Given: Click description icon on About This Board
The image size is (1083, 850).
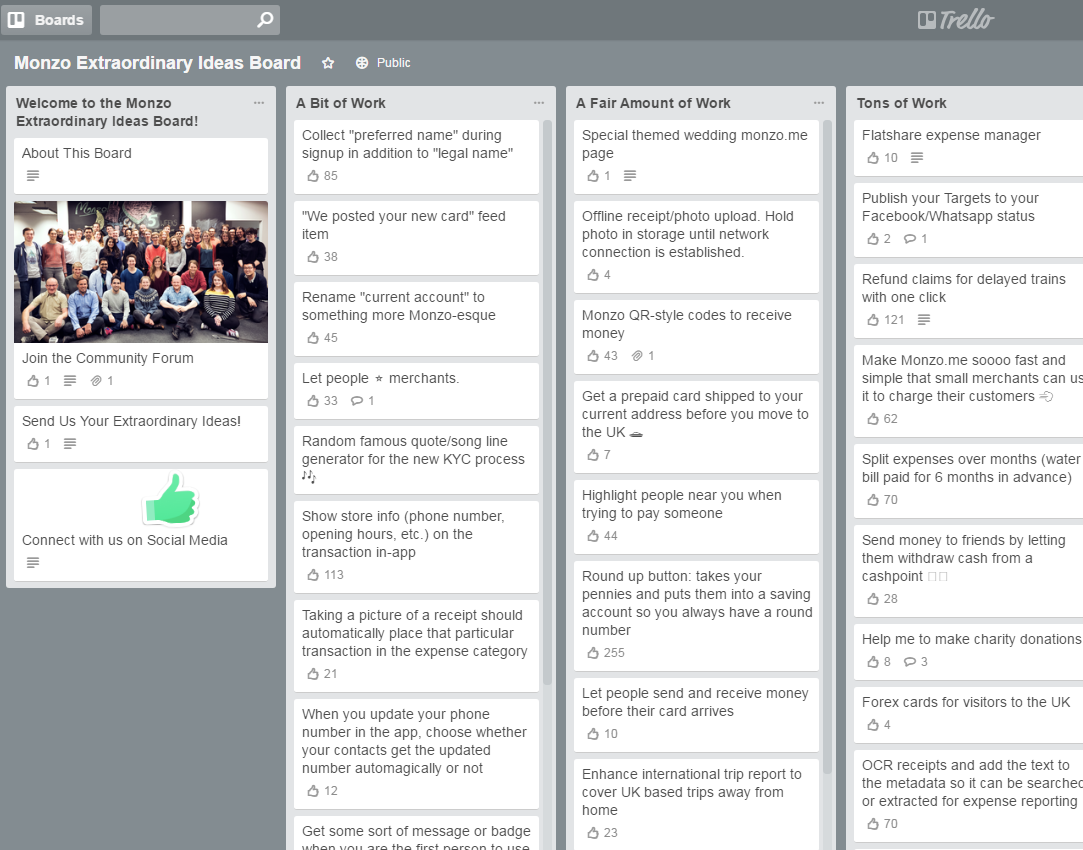Looking at the screenshot, I should point(32,176).
